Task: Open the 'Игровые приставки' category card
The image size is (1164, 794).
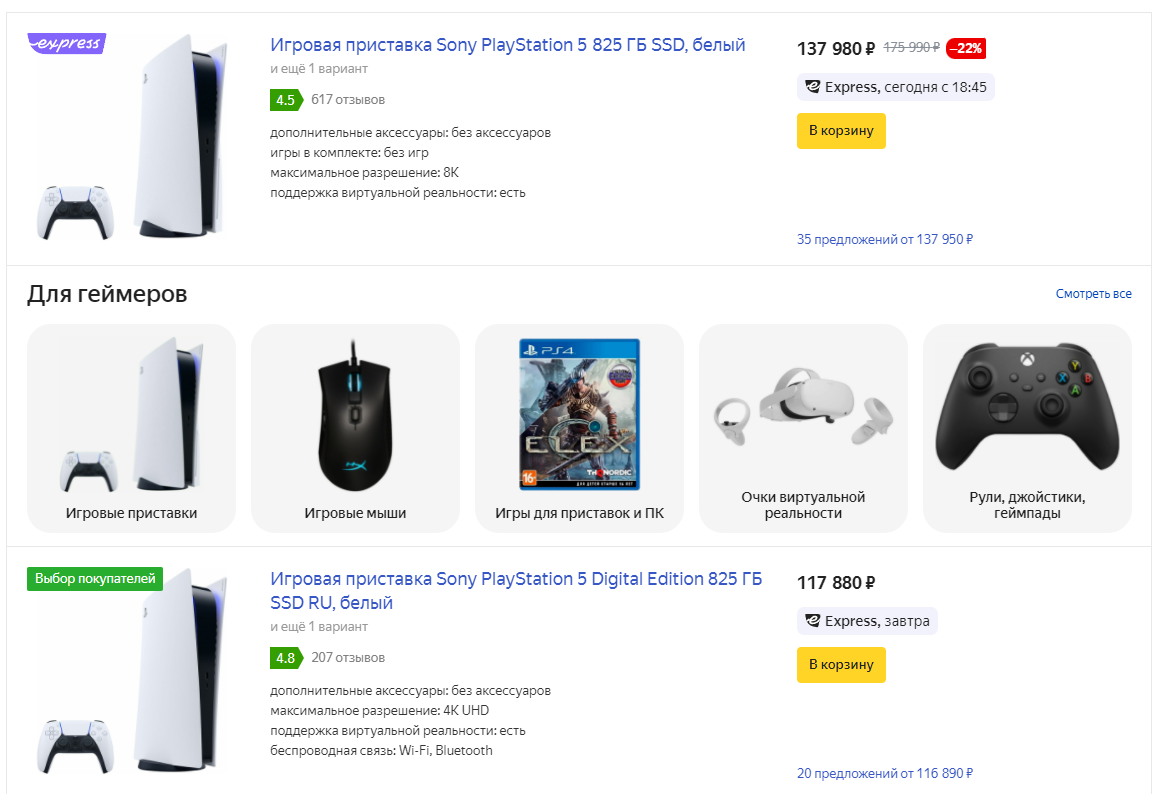Action: pyautogui.click(x=131, y=428)
